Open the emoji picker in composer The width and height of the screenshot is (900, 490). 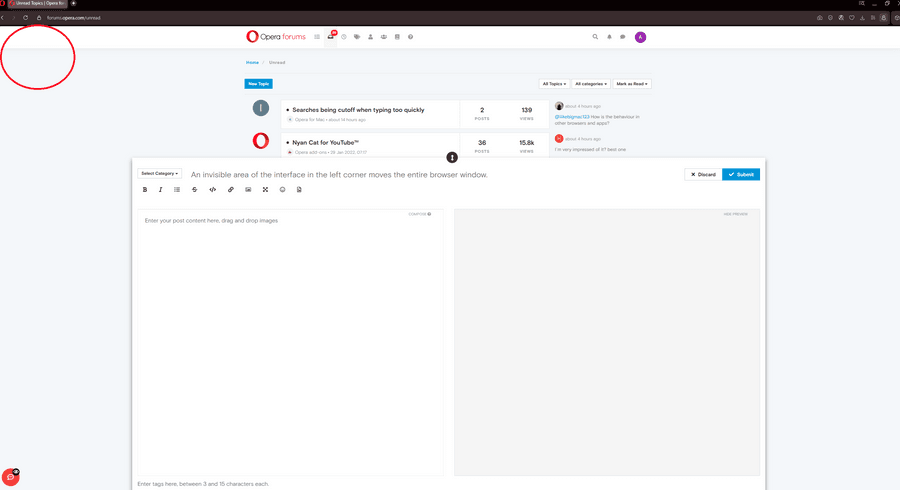[x=282, y=190]
